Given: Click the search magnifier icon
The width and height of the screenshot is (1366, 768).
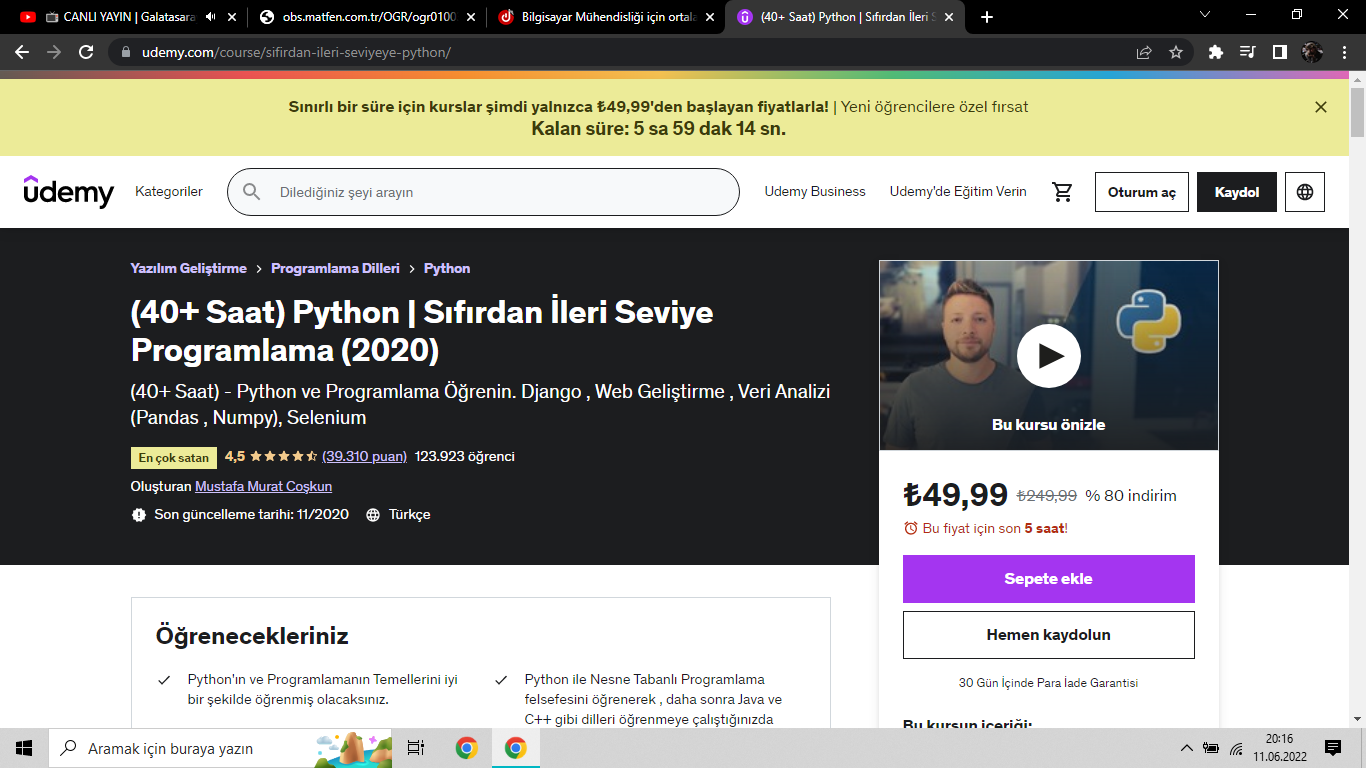Looking at the screenshot, I should point(252,192).
